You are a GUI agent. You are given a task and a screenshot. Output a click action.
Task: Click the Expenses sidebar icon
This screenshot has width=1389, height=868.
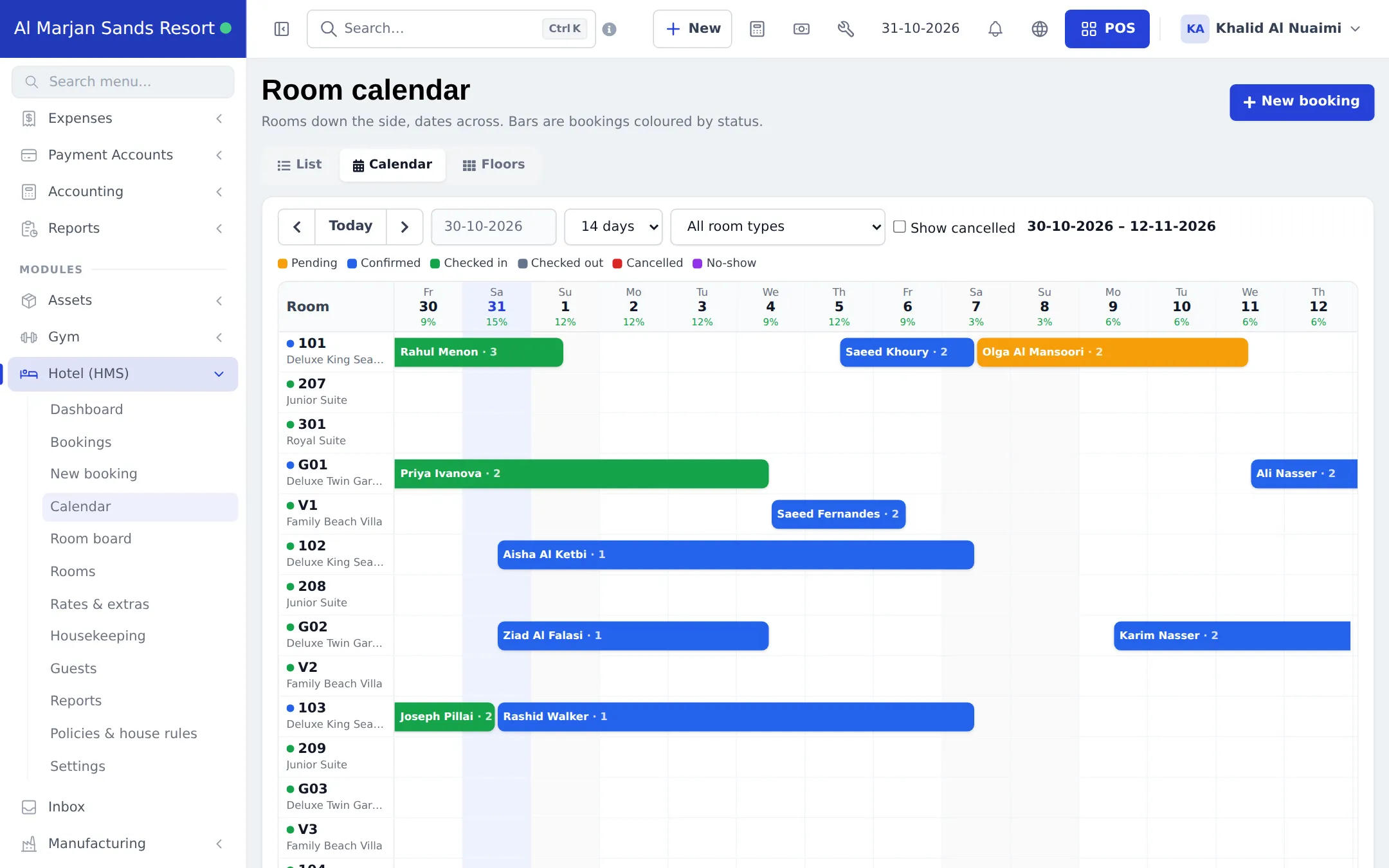pyautogui.click(x=29, y=118)
